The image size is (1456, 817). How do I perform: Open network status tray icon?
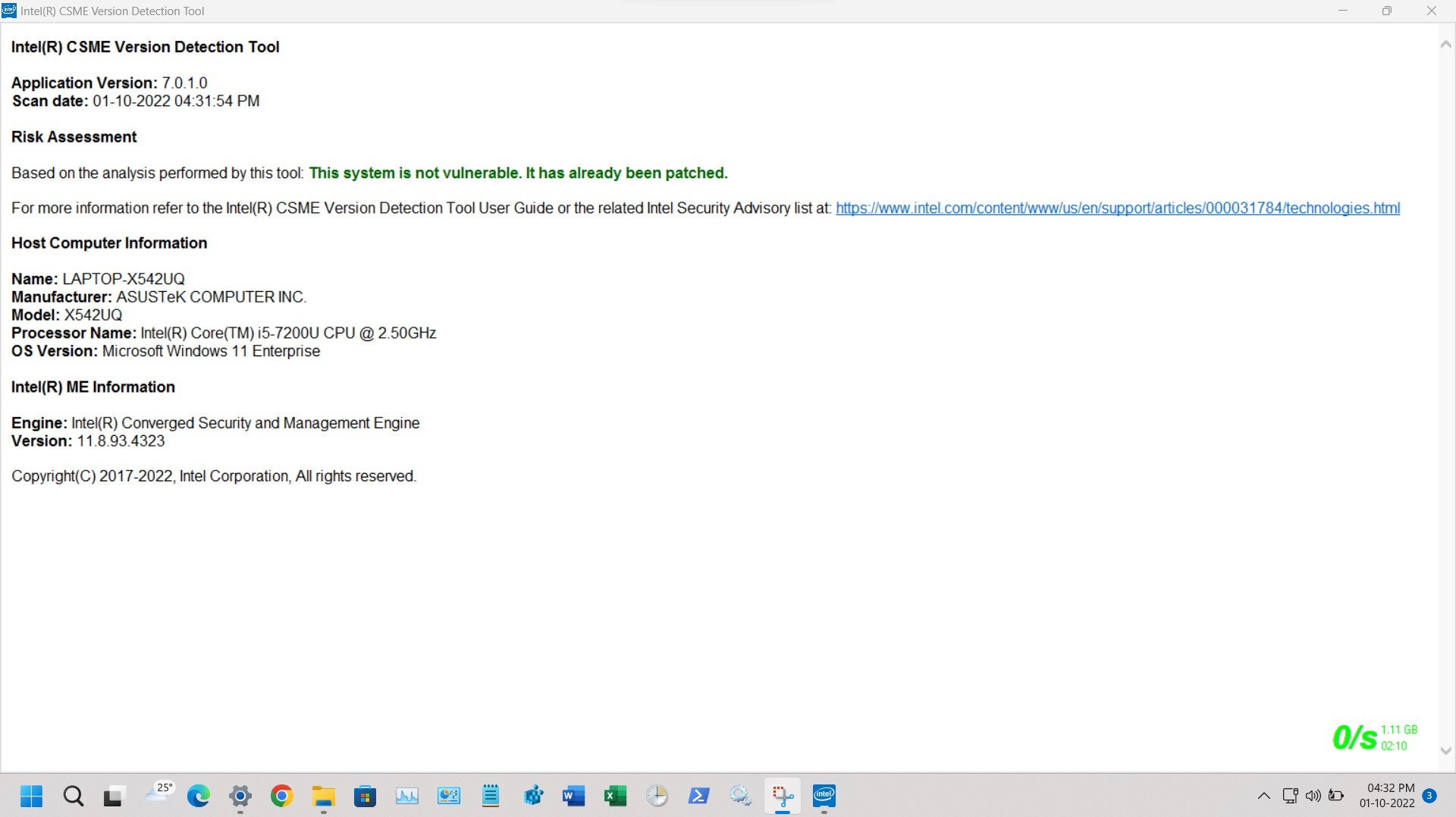point(1290,796)
